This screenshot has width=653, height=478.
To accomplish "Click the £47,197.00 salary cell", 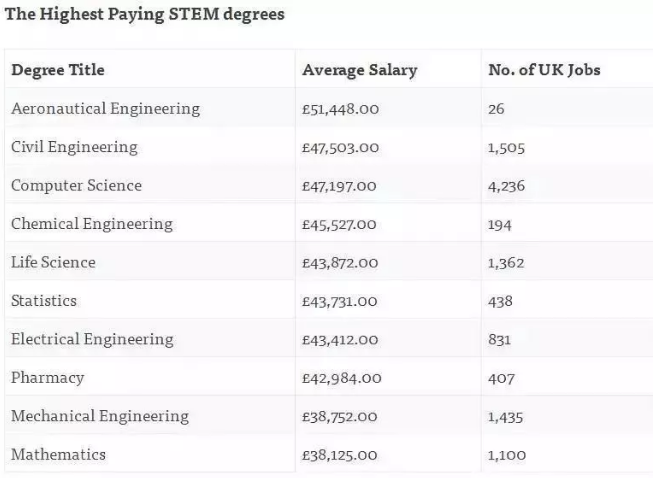I will pyautogui.click(x=340, y=186).
